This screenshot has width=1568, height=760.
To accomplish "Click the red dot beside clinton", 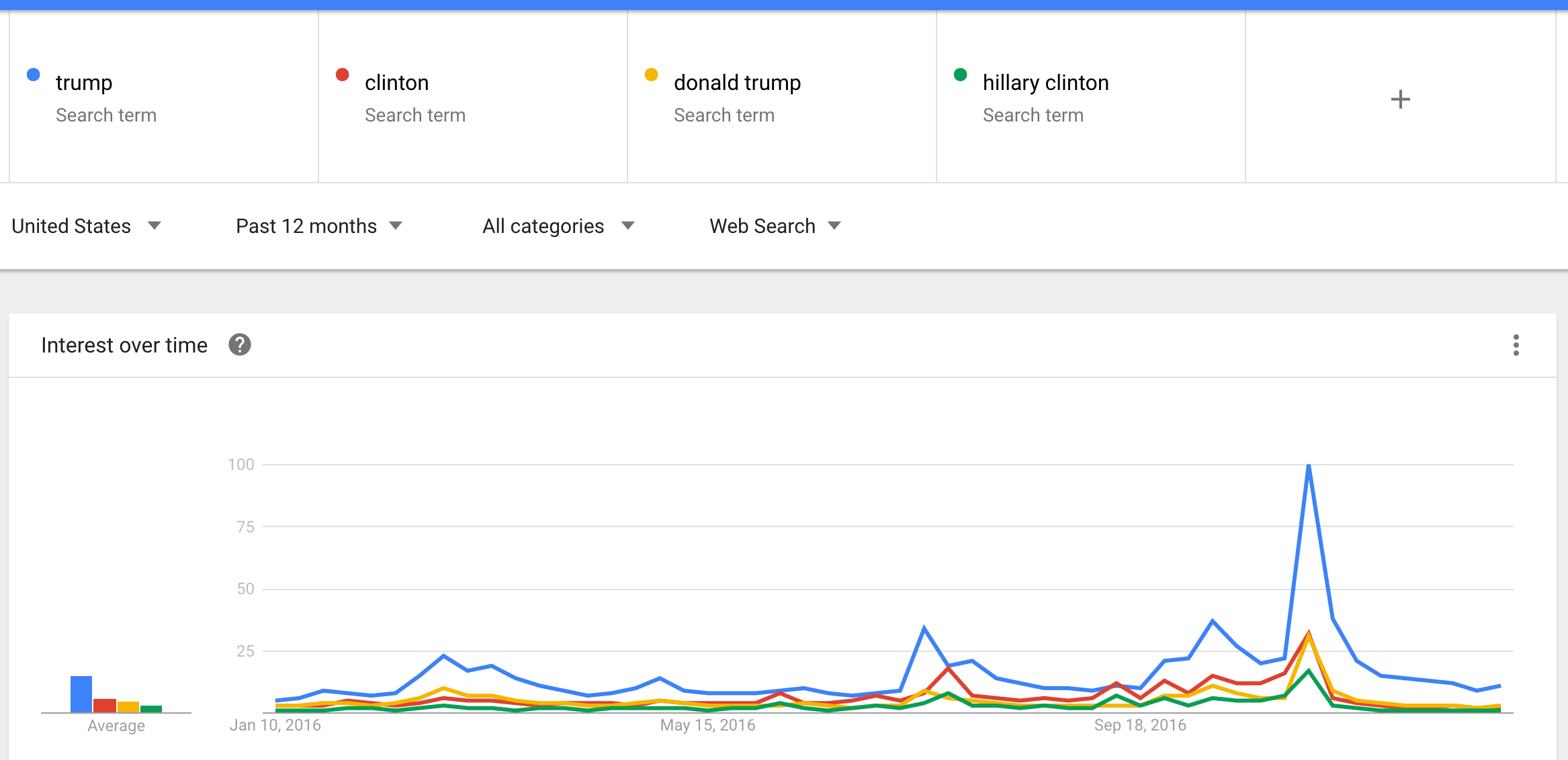I will point(342,75).
